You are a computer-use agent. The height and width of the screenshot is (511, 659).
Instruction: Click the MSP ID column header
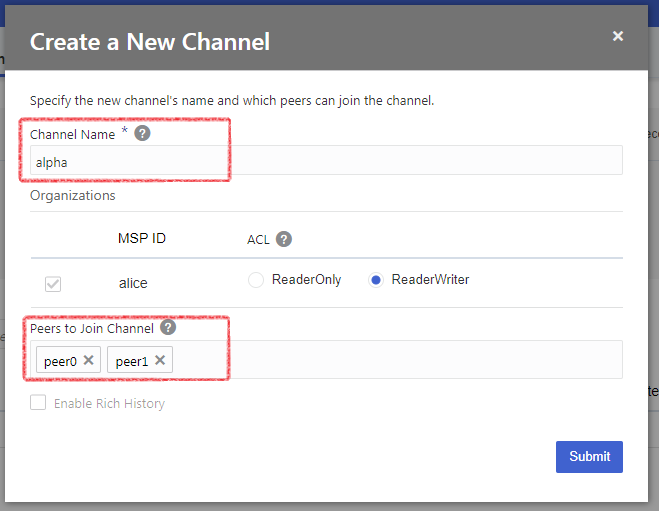point(142,239)
